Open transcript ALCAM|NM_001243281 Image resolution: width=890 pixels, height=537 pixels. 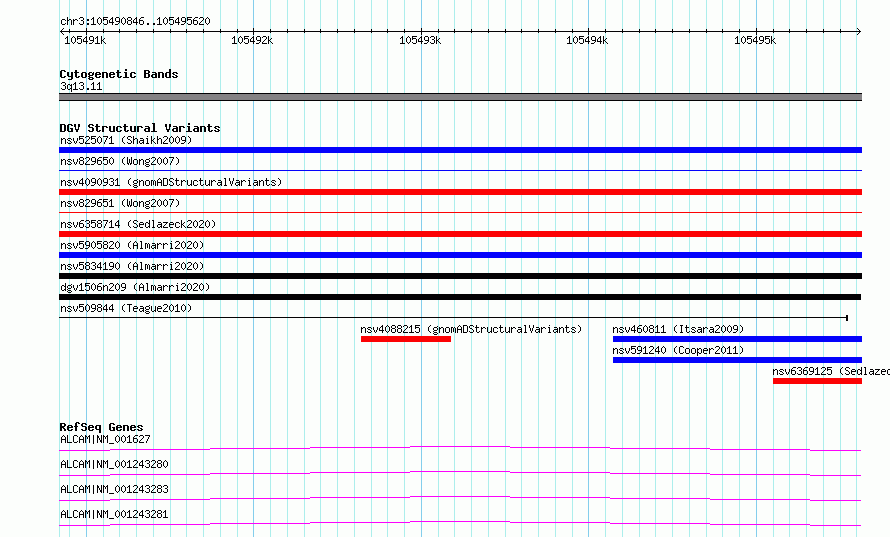tap(114, 514)
